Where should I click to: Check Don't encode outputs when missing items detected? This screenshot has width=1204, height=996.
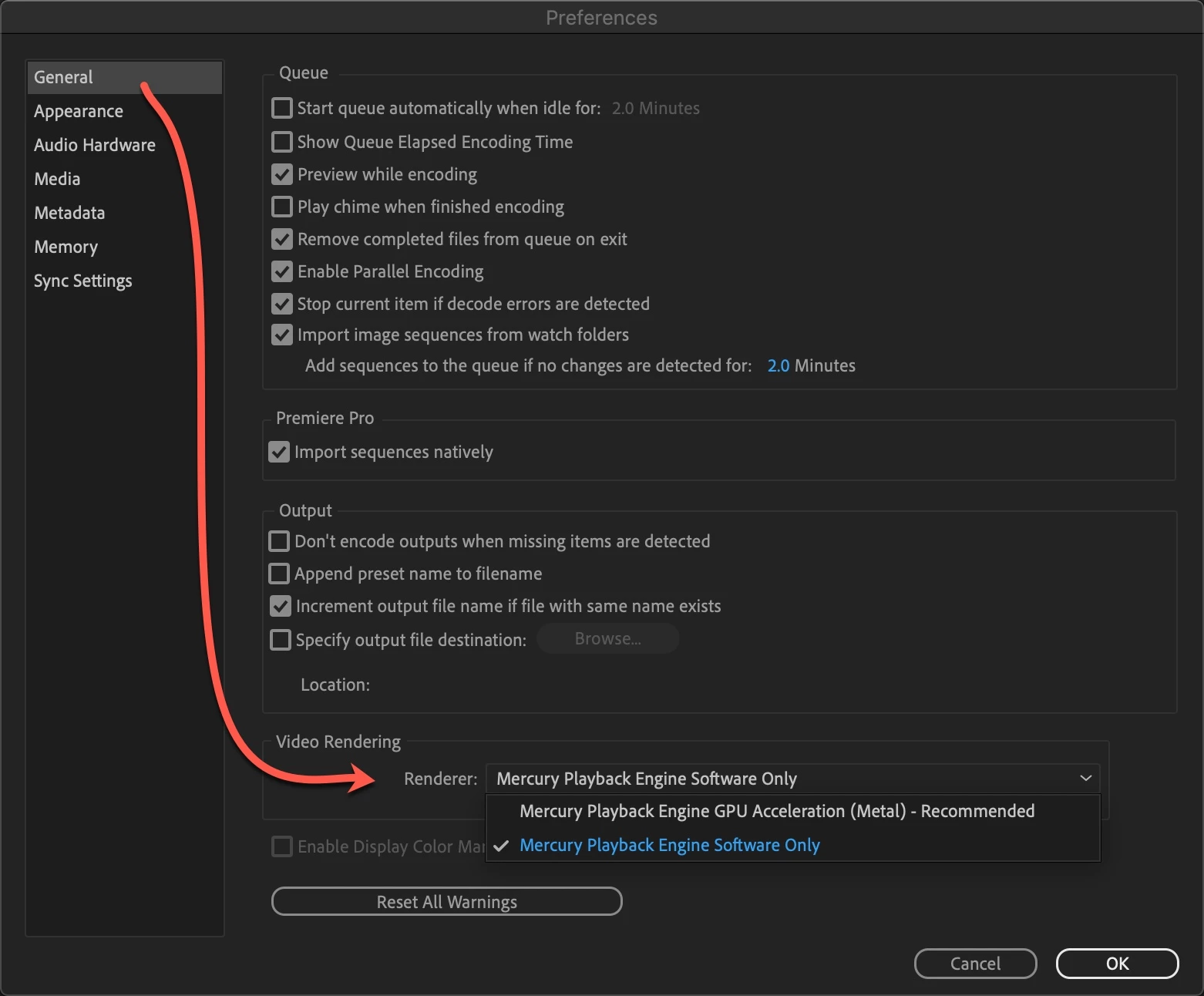(279, 541)
